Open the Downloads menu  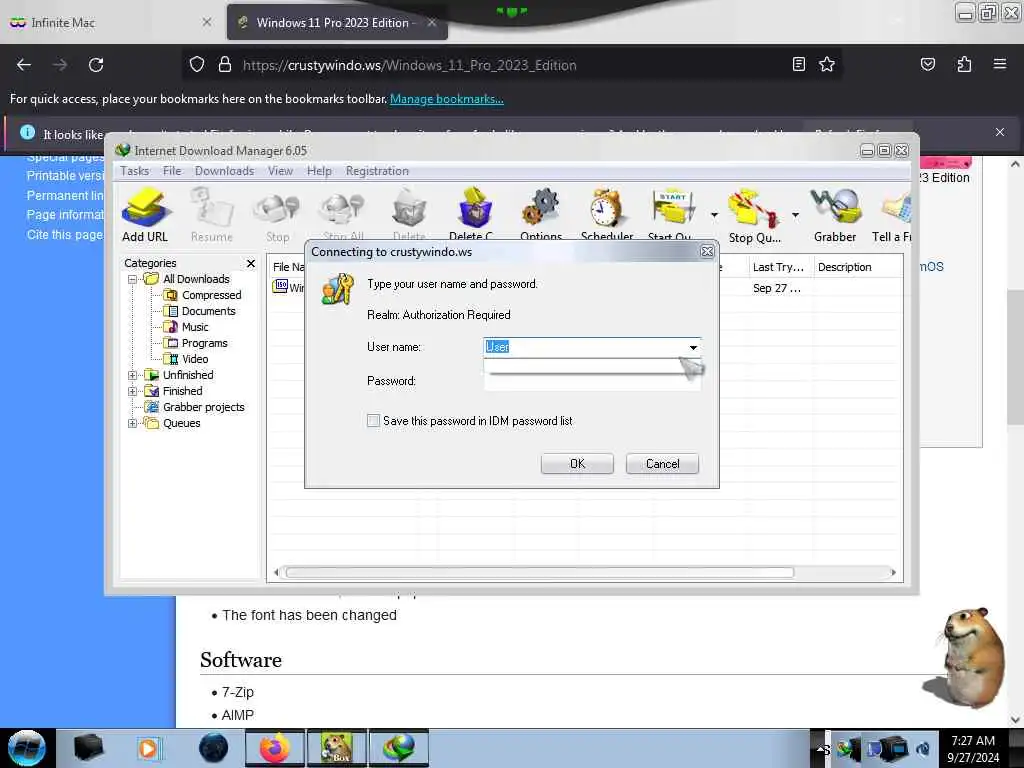(x=224, y=170)
